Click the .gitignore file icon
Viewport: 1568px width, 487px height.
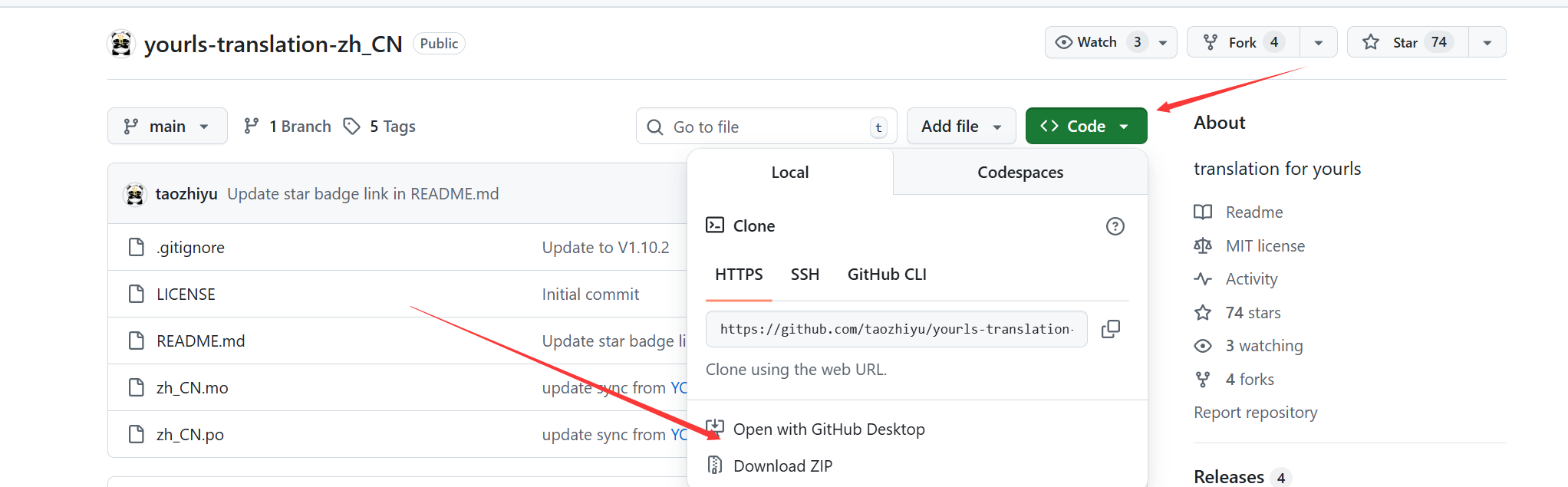pos(137,247)
